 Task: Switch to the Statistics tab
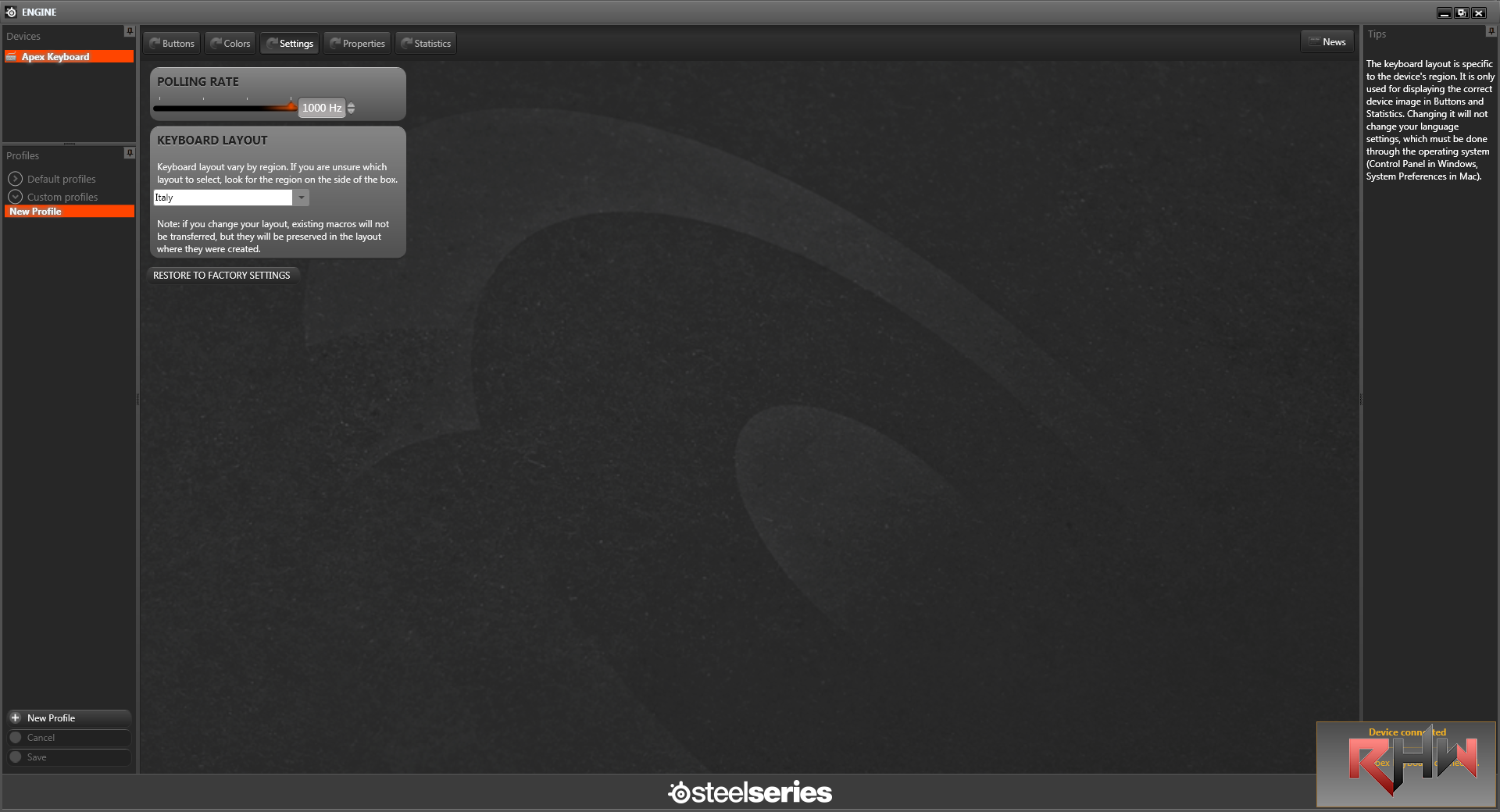pyautogui.click(x=426, y=44)
